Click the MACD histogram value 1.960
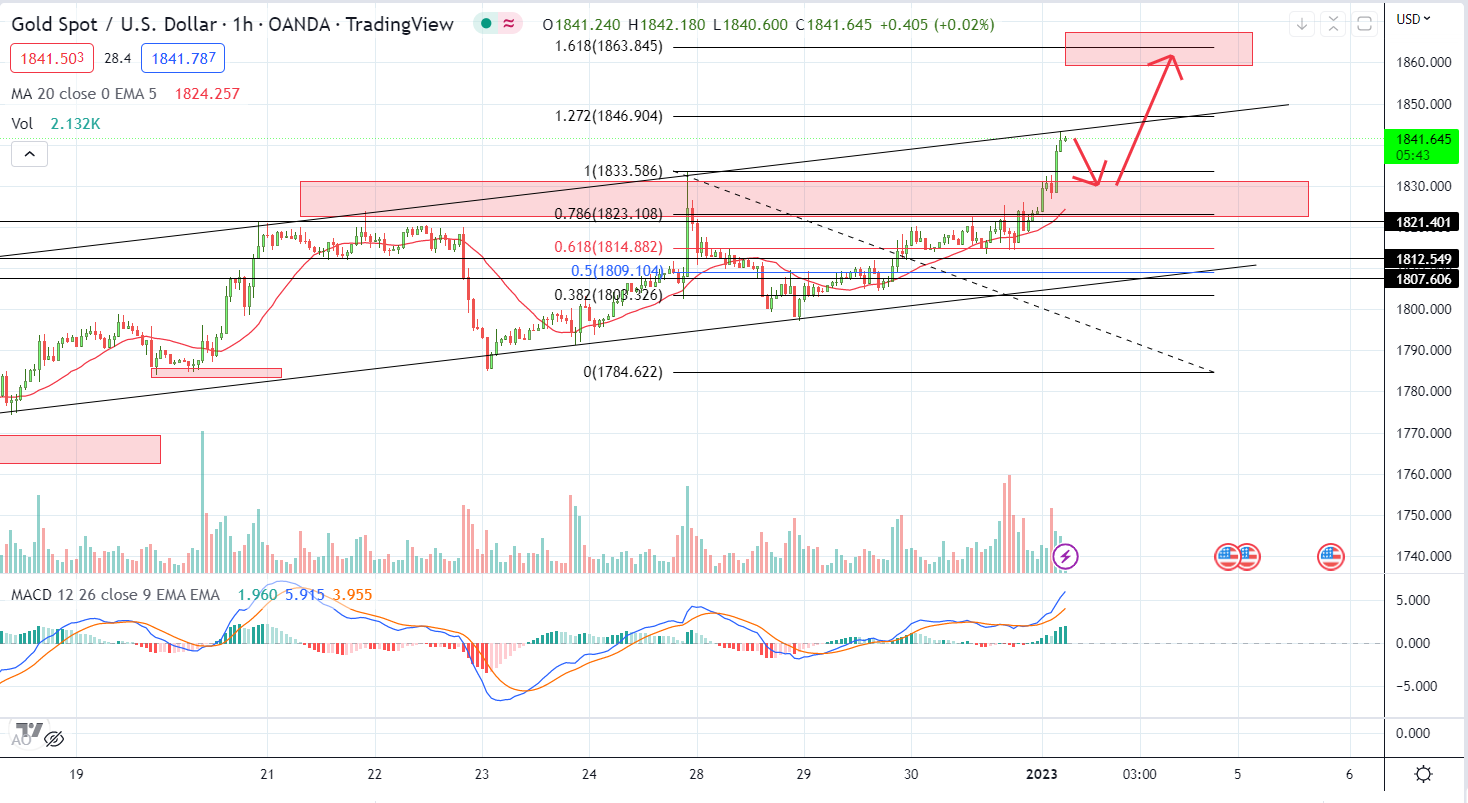This screenshot has width=1468, height=803. tap(257, 595)
